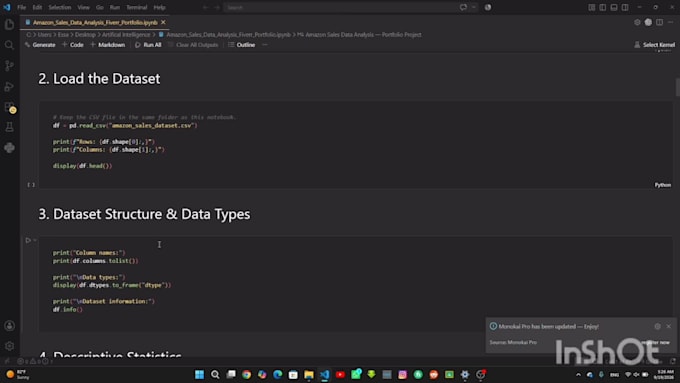Expand run options arrow beside cell play button
The image size is (680, 383).
[x=35, y=240]
